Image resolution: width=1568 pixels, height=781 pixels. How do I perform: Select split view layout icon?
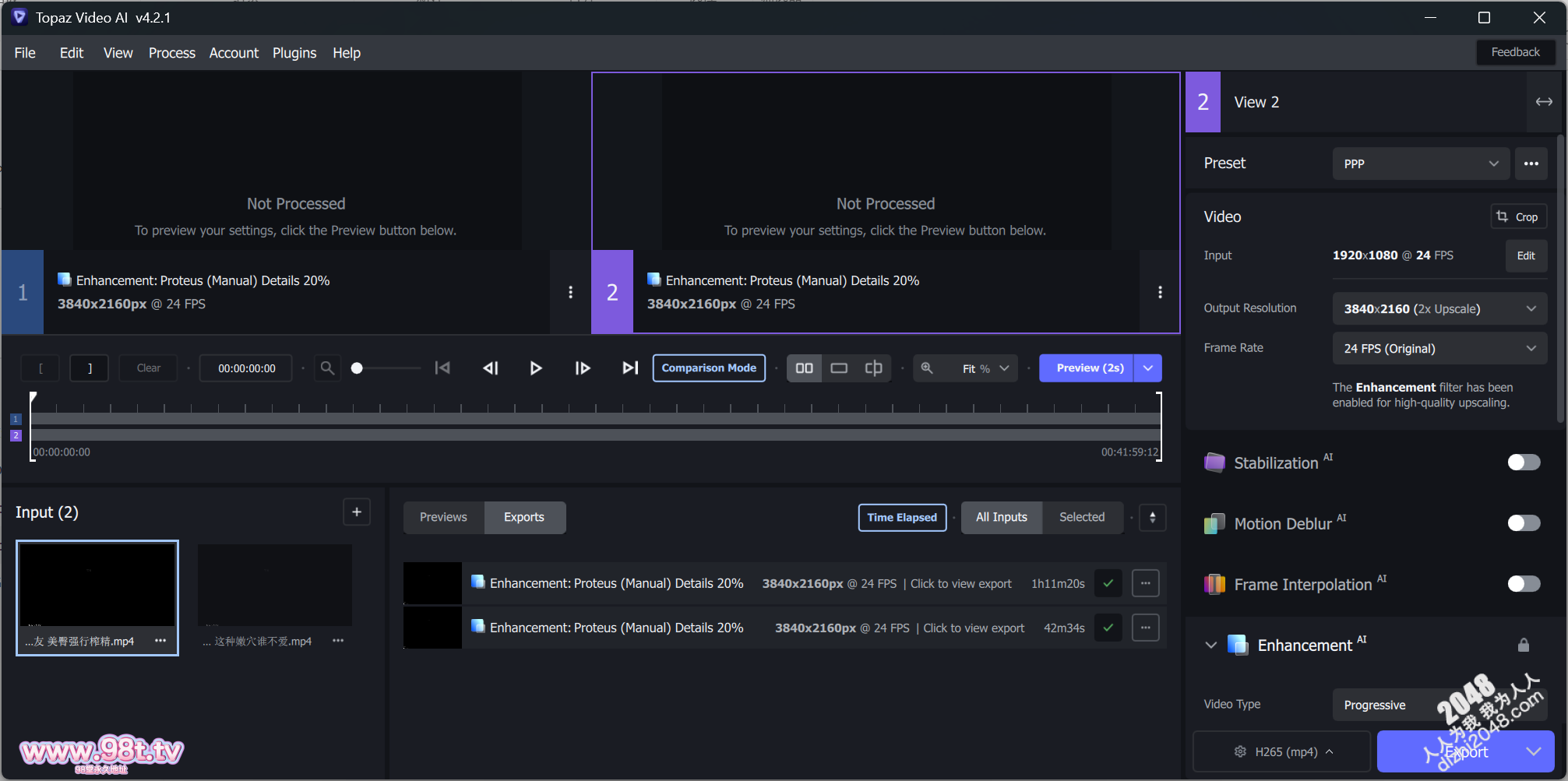pos(873,368)
